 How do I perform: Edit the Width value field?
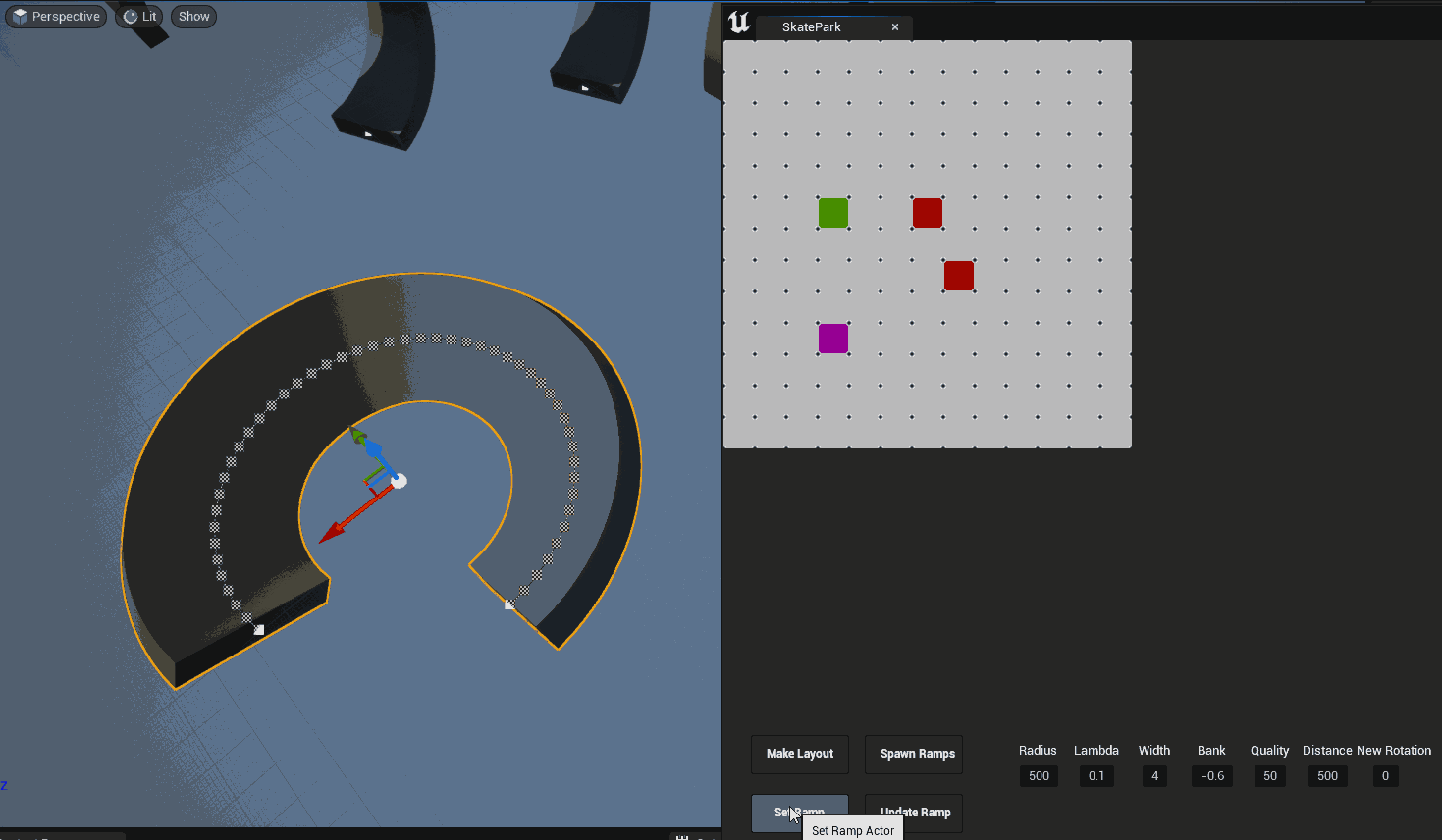(x=1154, y=776)
